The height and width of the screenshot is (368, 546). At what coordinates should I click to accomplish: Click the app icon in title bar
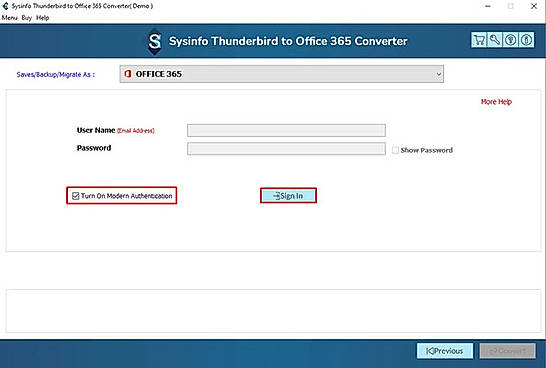5,6
